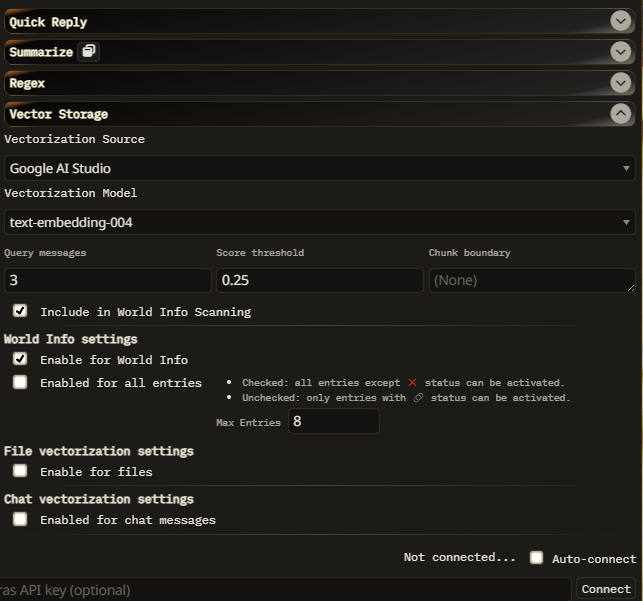This screenshot has width=643, height=601.
Task: Click the Quick Reply header title
Action: click(x=48, y=22)
